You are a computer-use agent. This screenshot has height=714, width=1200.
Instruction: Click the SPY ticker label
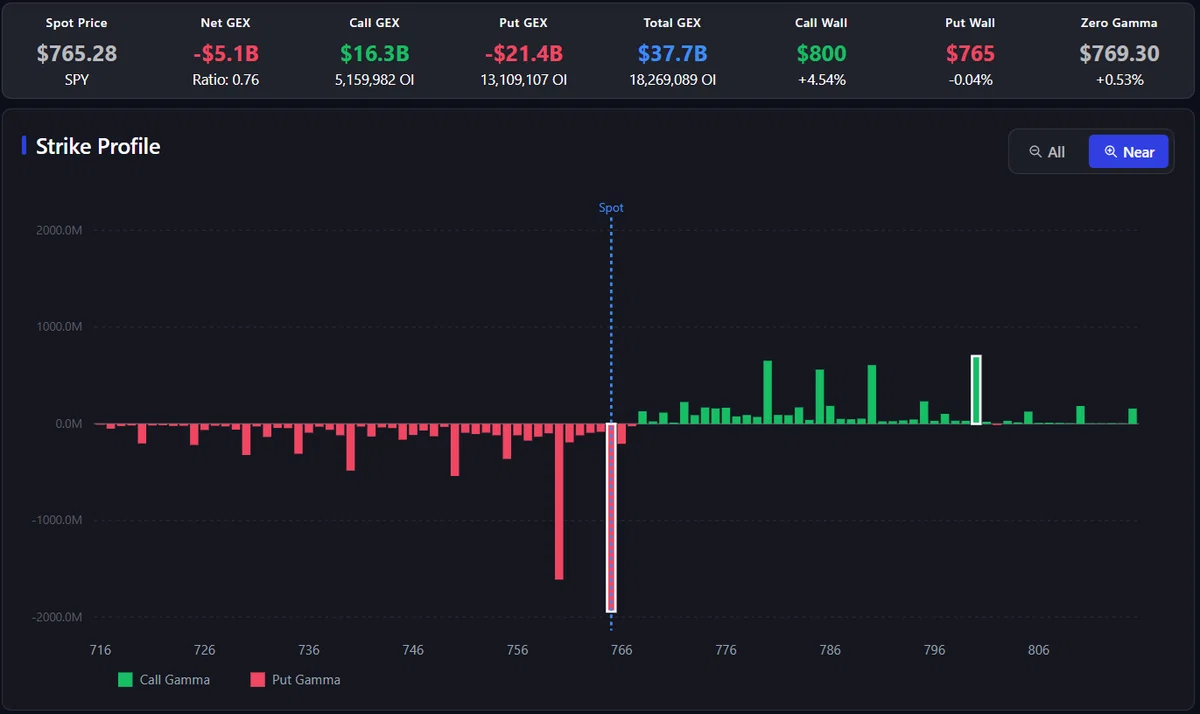pyautogui.click(x=77, y=80)
